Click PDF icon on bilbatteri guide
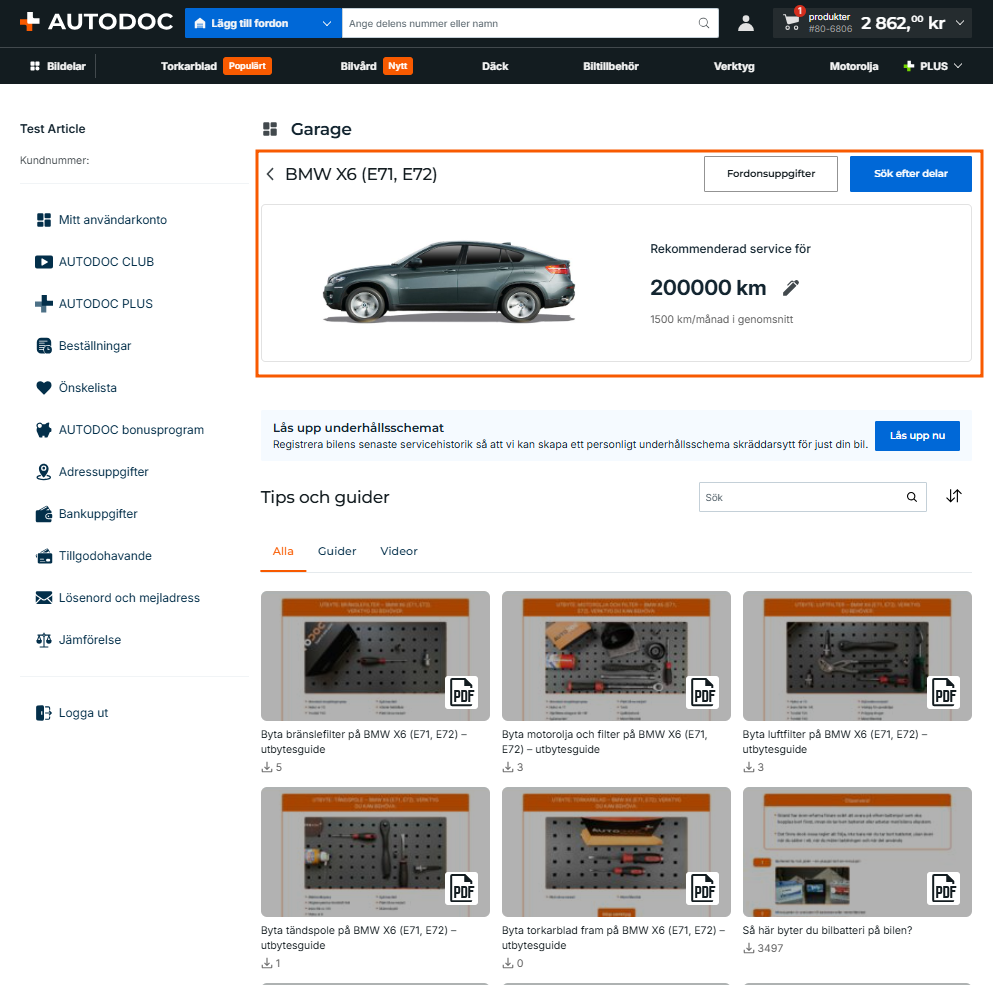The height and width of the screenshot is (985, 993). [x=944, y=888]
